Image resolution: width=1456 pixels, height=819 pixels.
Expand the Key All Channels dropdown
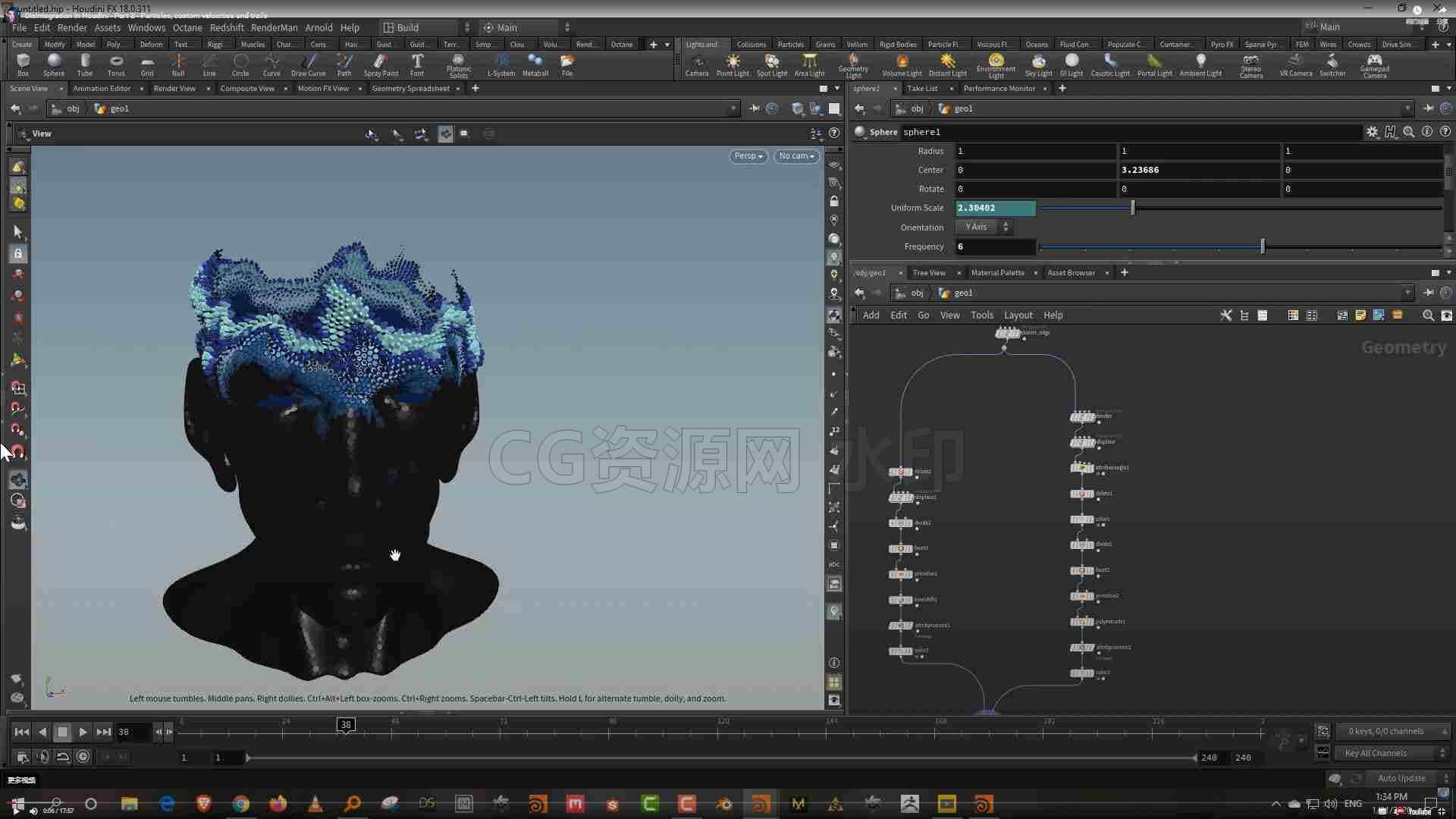[1392, 753]
